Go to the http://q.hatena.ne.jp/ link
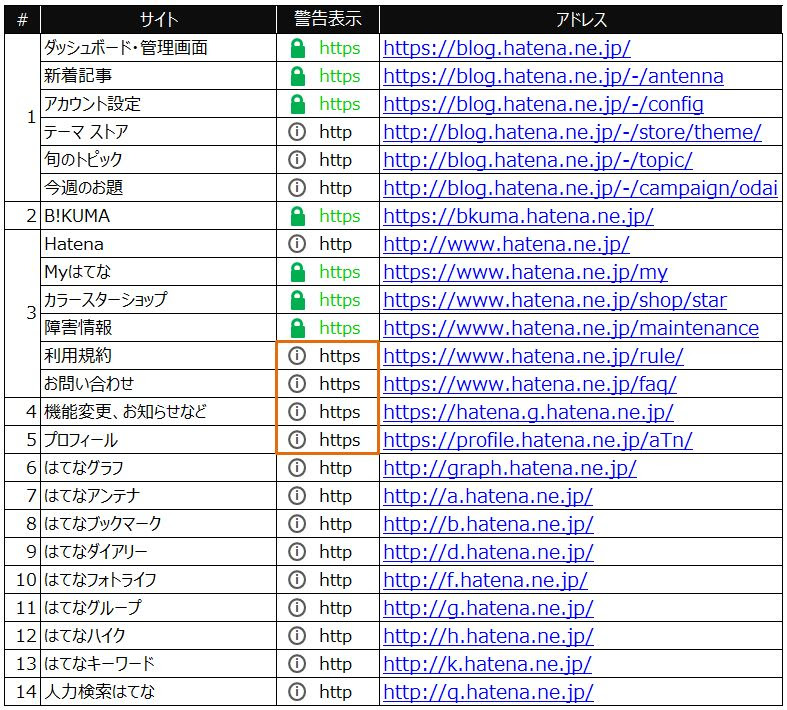The image size is (787, 710). pos(488,692)
